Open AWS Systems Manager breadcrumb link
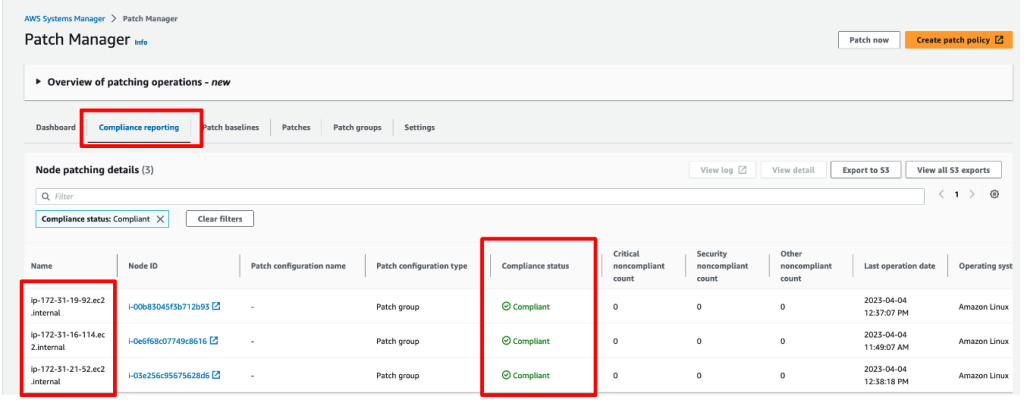The height and width of the screenshot is (400, 1024). (63, 18)
